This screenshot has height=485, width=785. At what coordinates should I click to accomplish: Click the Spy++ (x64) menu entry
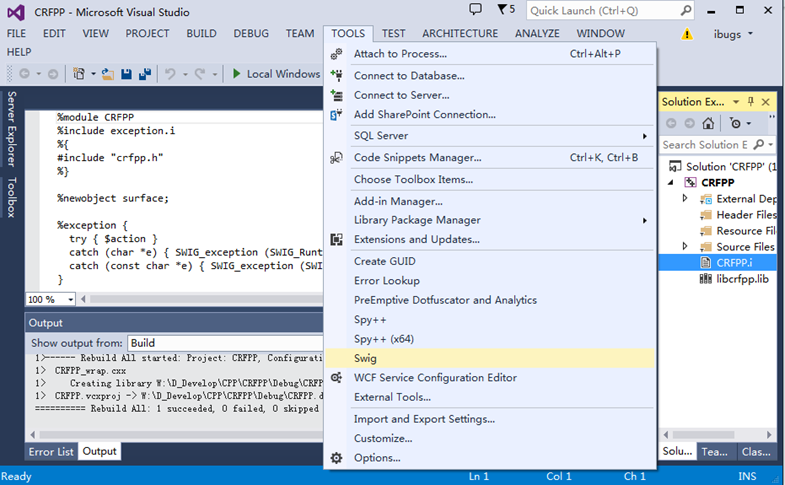click(x=490, y=339)
